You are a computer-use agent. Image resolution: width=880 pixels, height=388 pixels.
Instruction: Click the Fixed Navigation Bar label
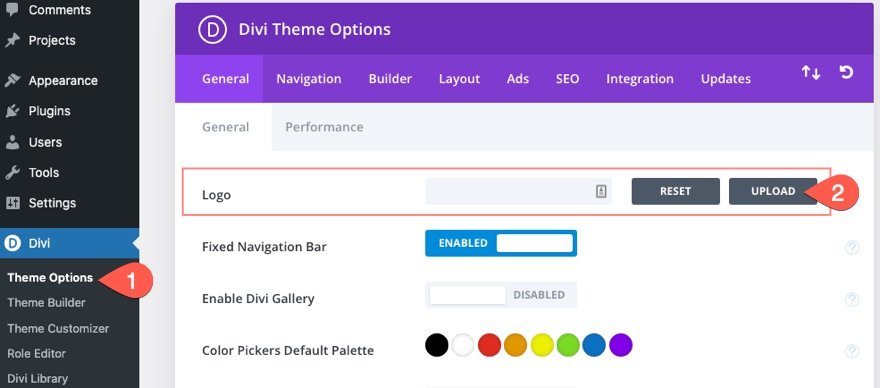(264, 247)
